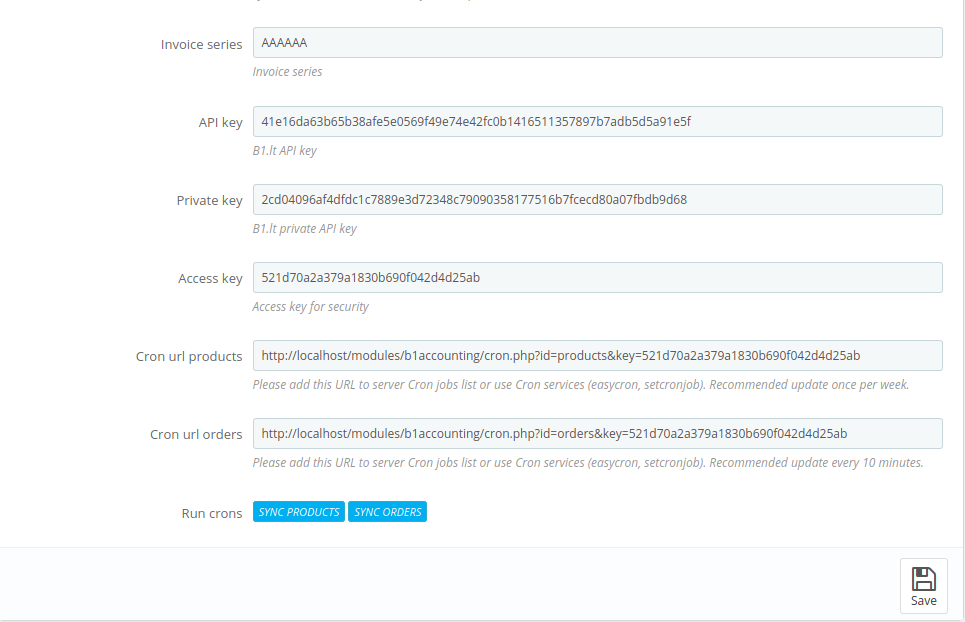
Task: Select the Private key input box
Action: tap(597, 200)
